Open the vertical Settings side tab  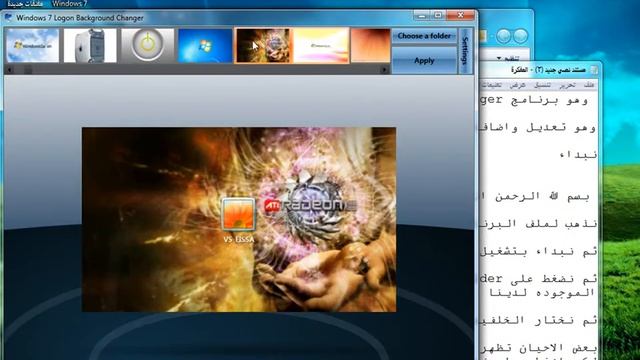click(465, 51)
